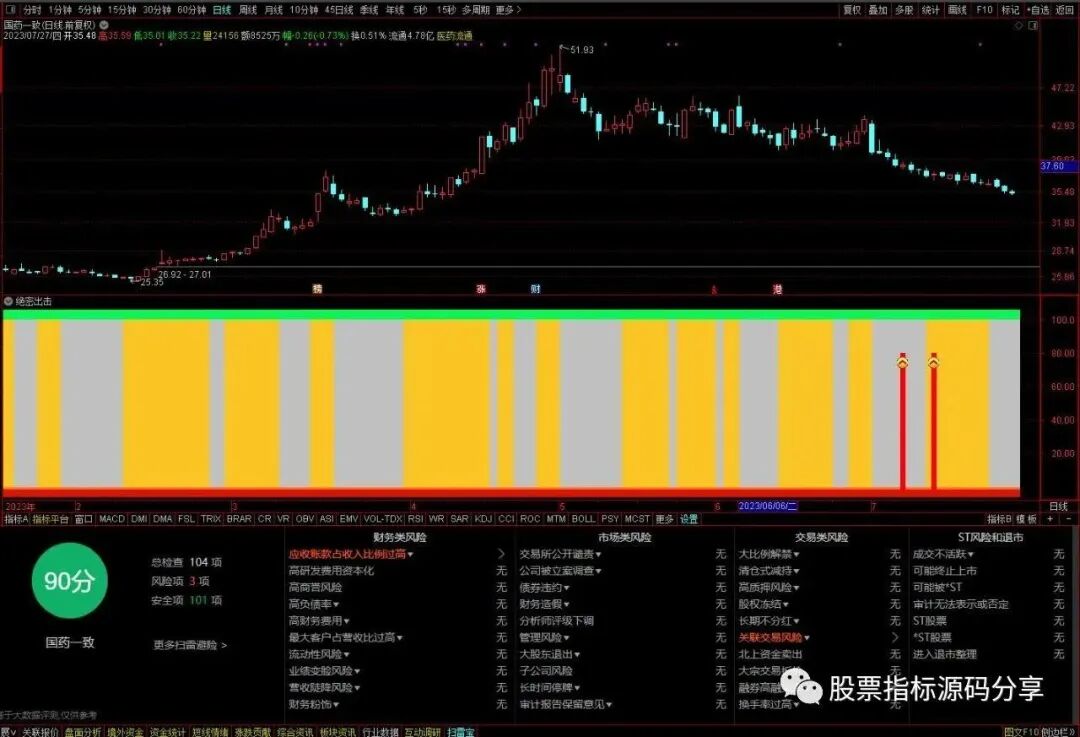Click 返回 back button

(x=1063, y=10)
